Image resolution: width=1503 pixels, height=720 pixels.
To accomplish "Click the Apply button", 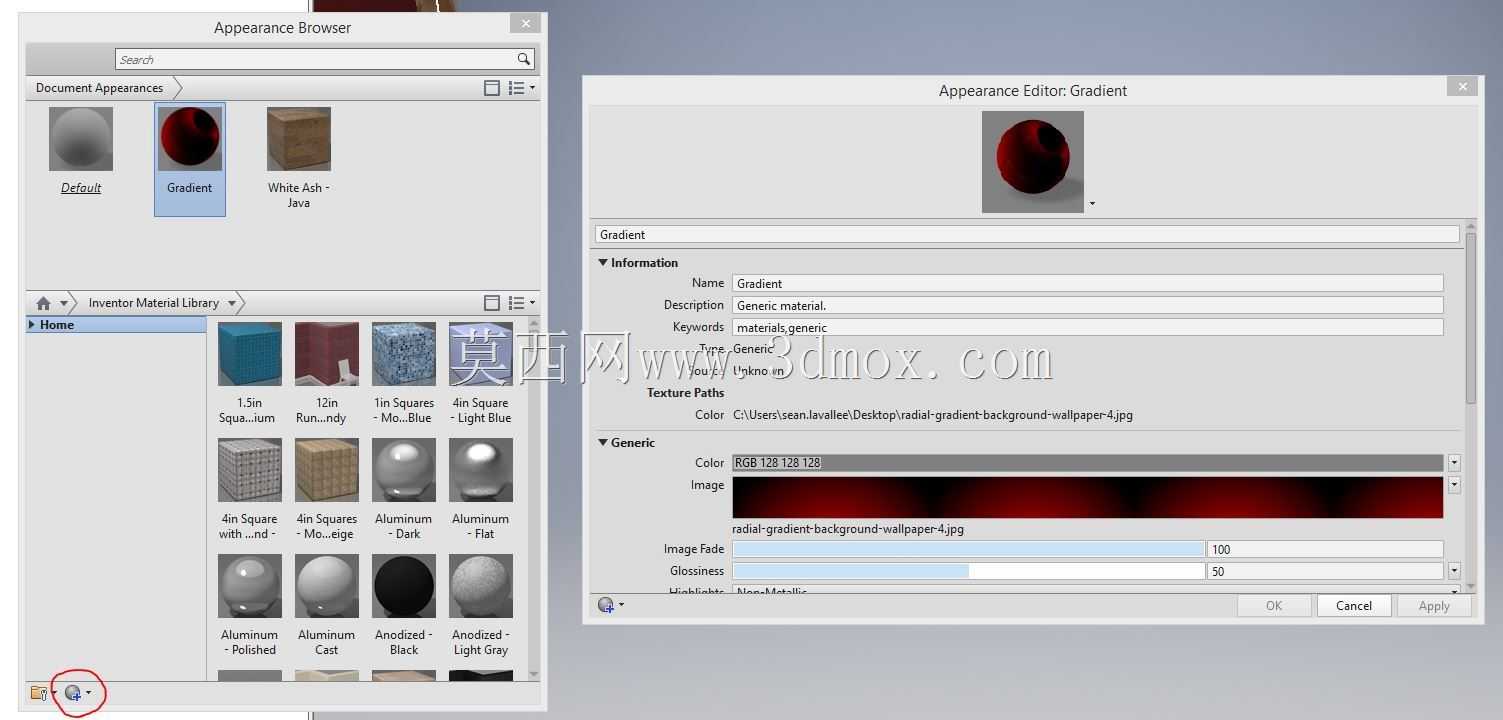I will click(1434, 606).
